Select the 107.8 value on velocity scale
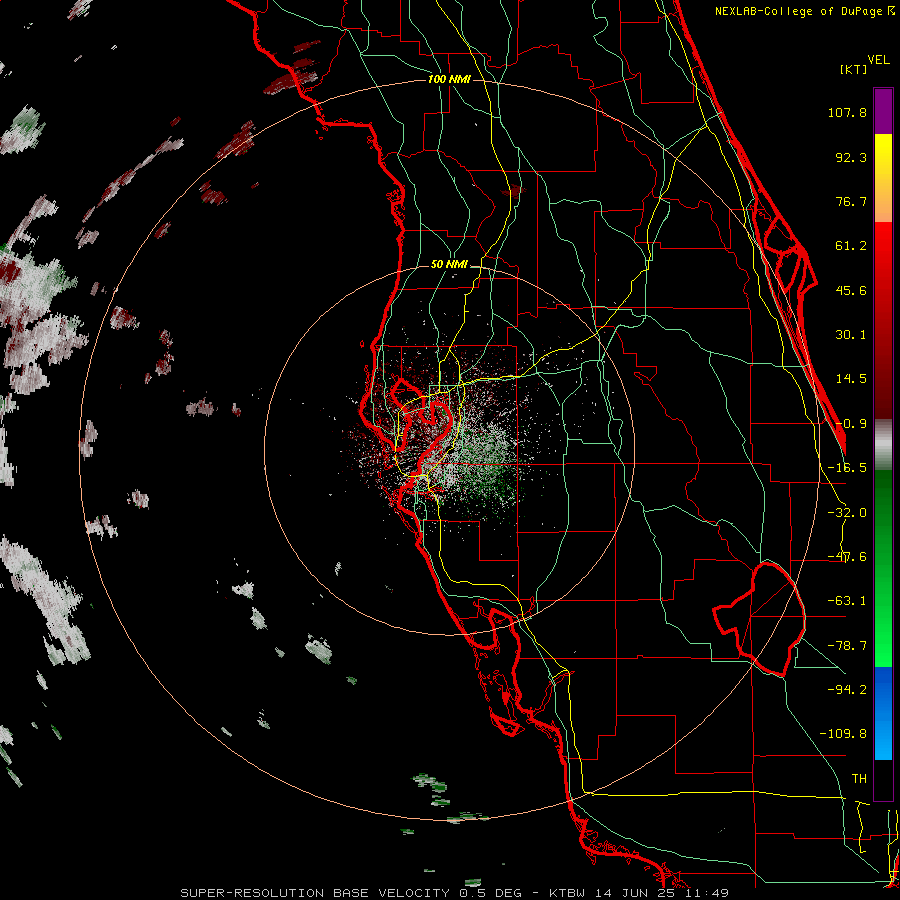 click(x=847, y=112)
